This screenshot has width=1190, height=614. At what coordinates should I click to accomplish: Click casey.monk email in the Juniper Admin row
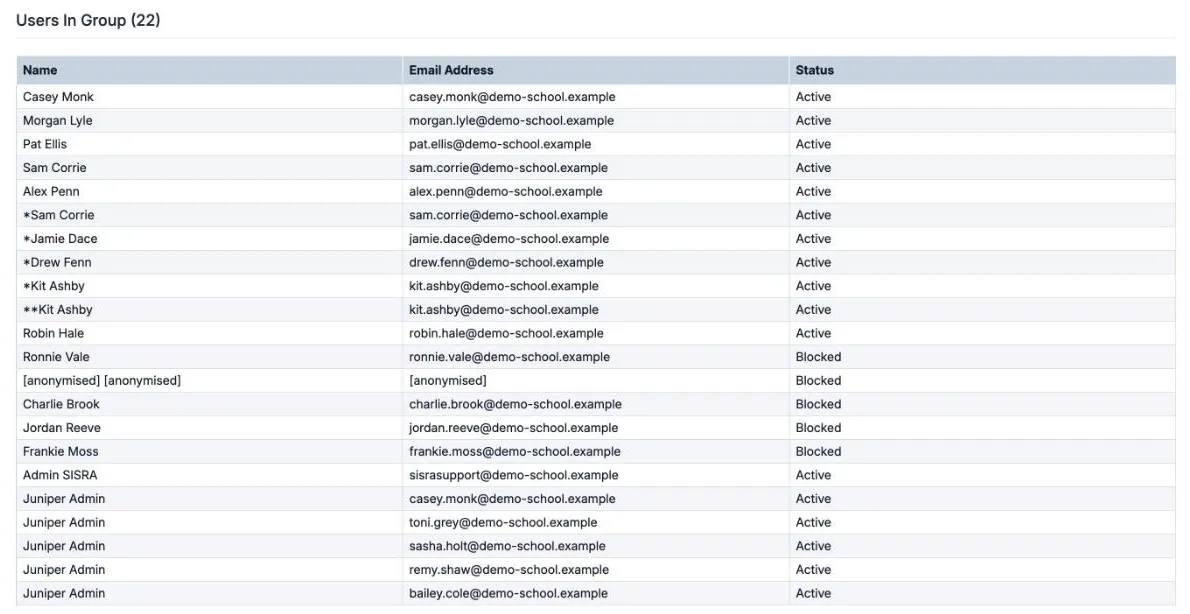coord(512,499)
